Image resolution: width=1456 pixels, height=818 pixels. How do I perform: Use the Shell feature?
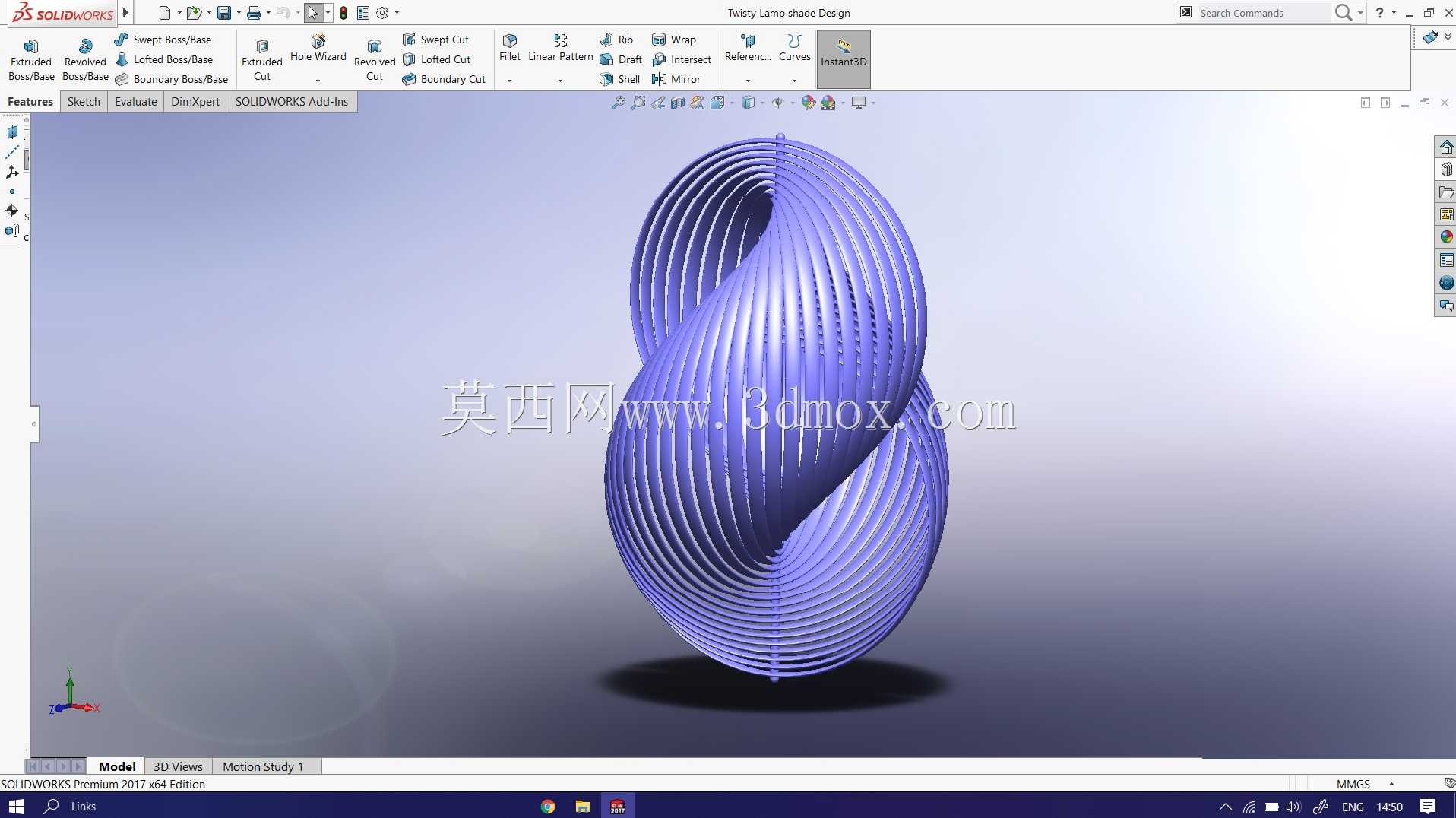[x=619, y=79]
